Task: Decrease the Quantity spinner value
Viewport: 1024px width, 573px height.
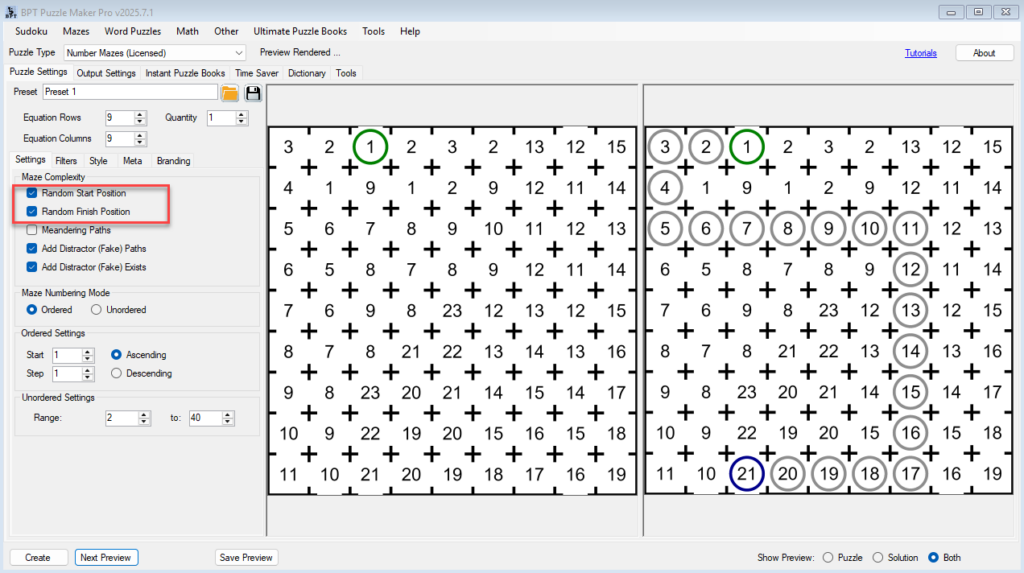Action: [x=242, y=122]
